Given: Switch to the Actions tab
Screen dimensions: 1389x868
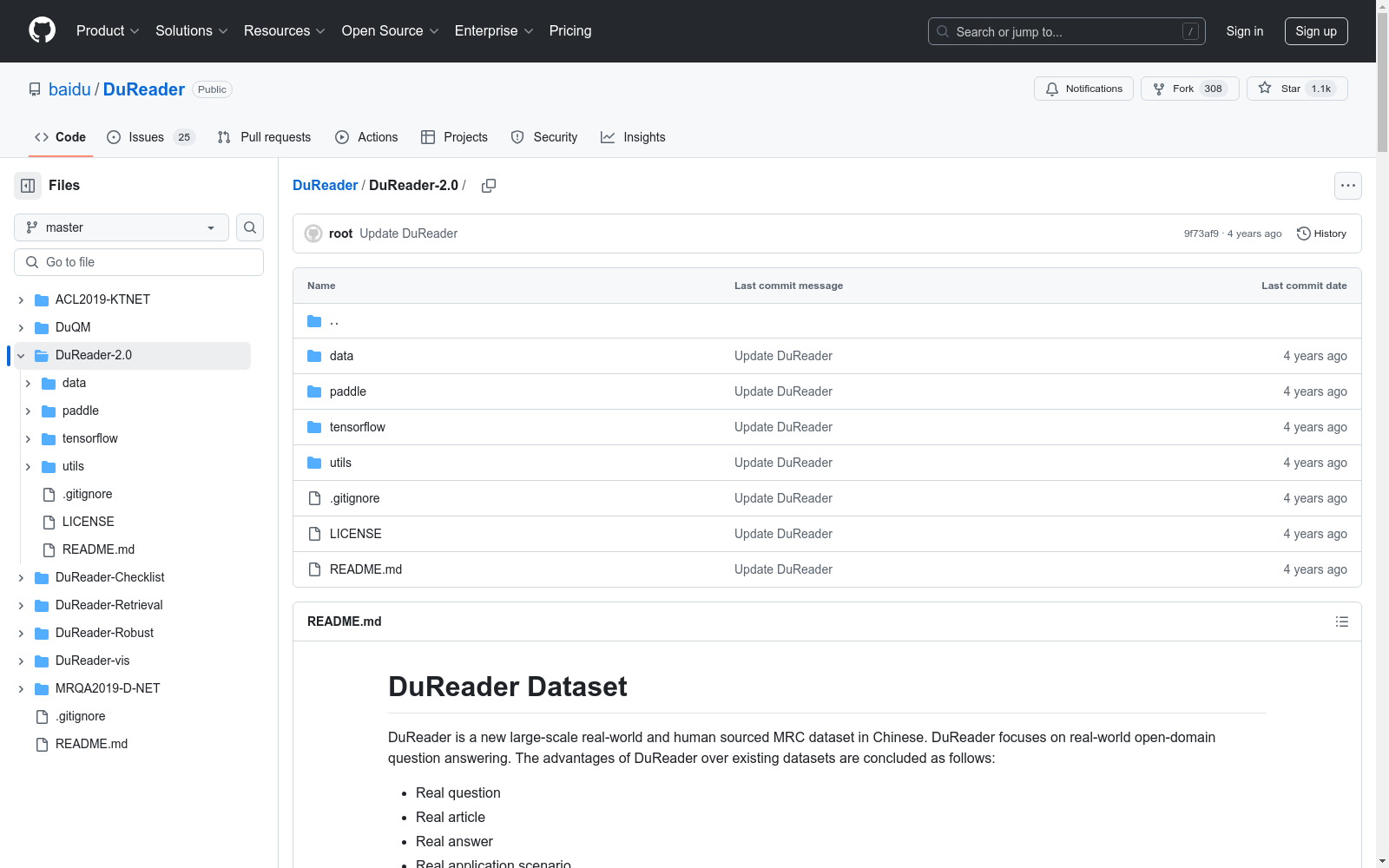Looking at the screenshot, I should tap(366, 137).
